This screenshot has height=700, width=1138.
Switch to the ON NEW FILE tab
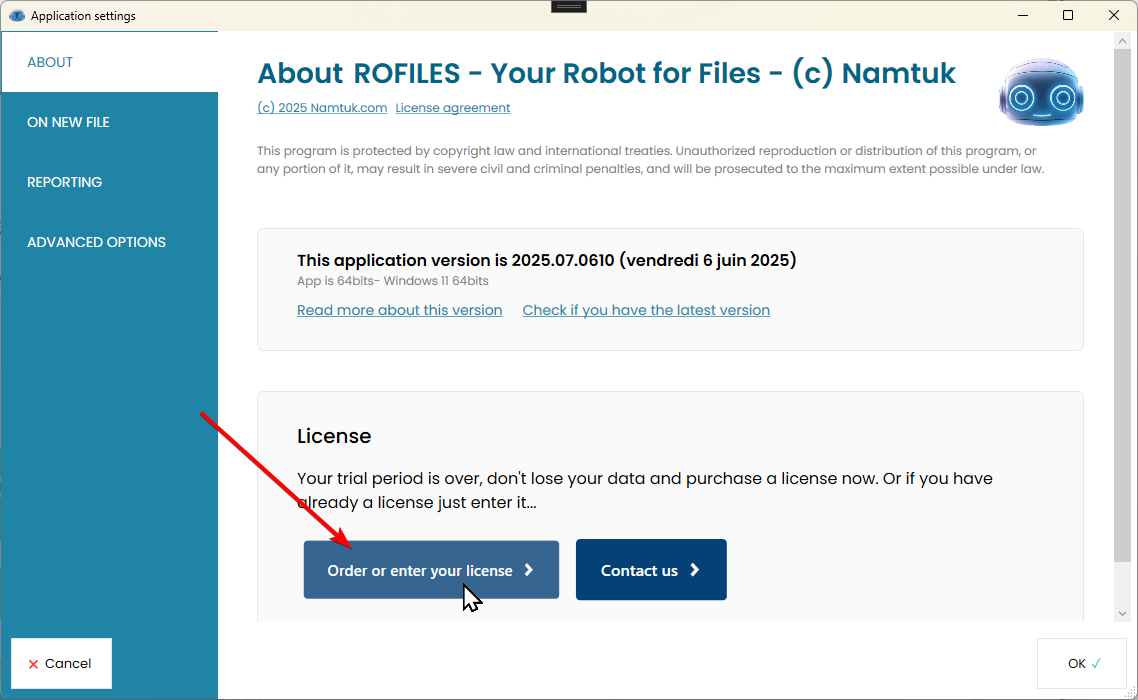109,122
